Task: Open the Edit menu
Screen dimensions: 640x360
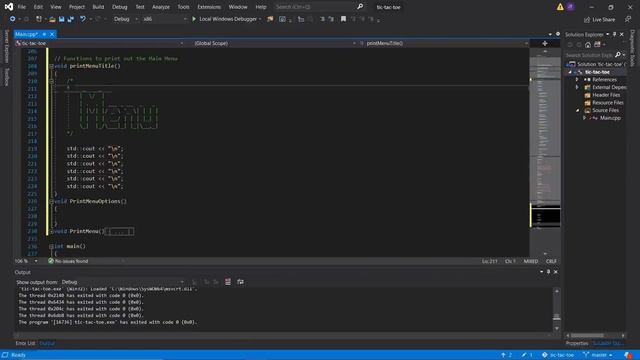Action: point(38,7)
